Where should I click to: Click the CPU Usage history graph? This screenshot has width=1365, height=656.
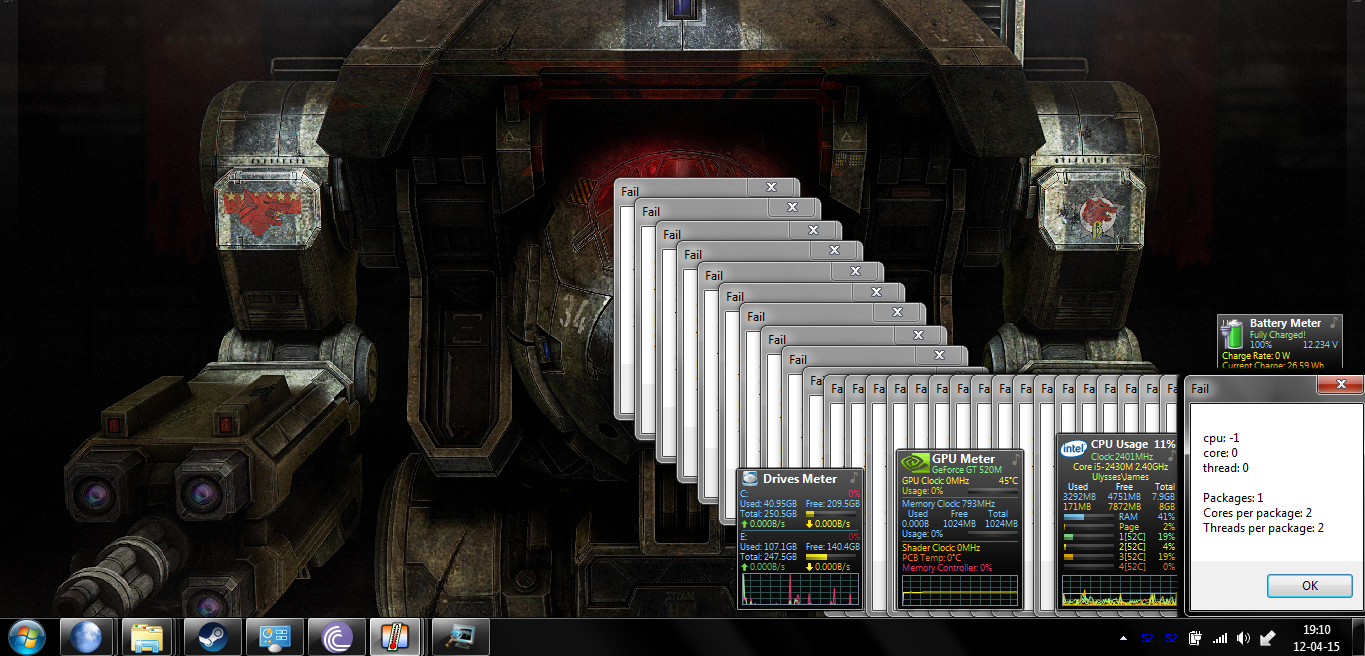[x=1119, y=589]
